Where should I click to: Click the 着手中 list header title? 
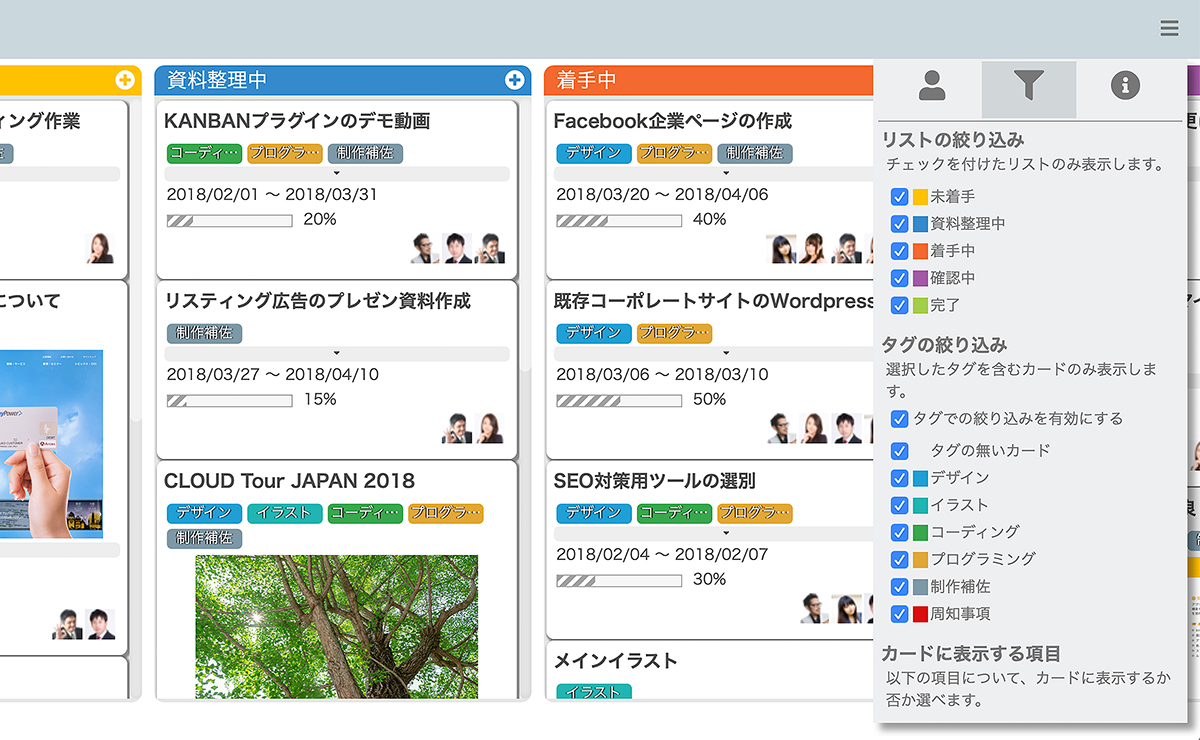coord(586,80)
